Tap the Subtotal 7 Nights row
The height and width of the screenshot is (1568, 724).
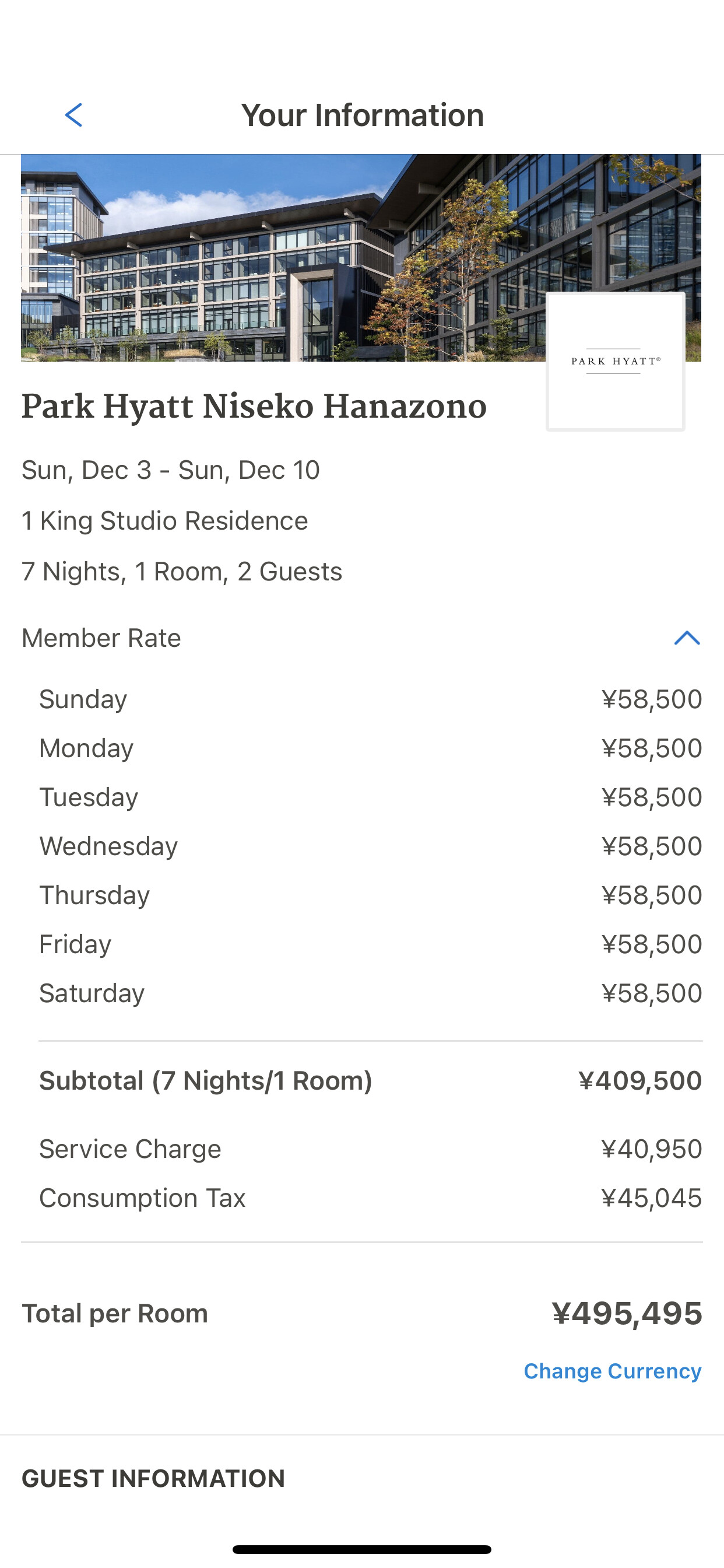point(370,1080)
